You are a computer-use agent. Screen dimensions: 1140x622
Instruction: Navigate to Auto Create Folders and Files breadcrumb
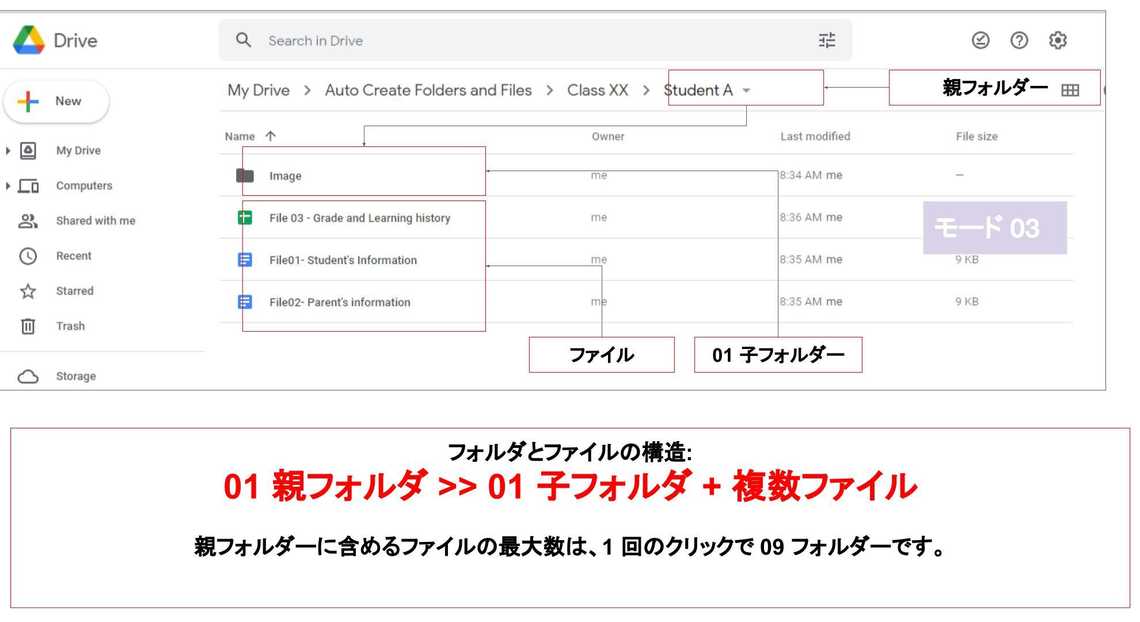point(428,90)
